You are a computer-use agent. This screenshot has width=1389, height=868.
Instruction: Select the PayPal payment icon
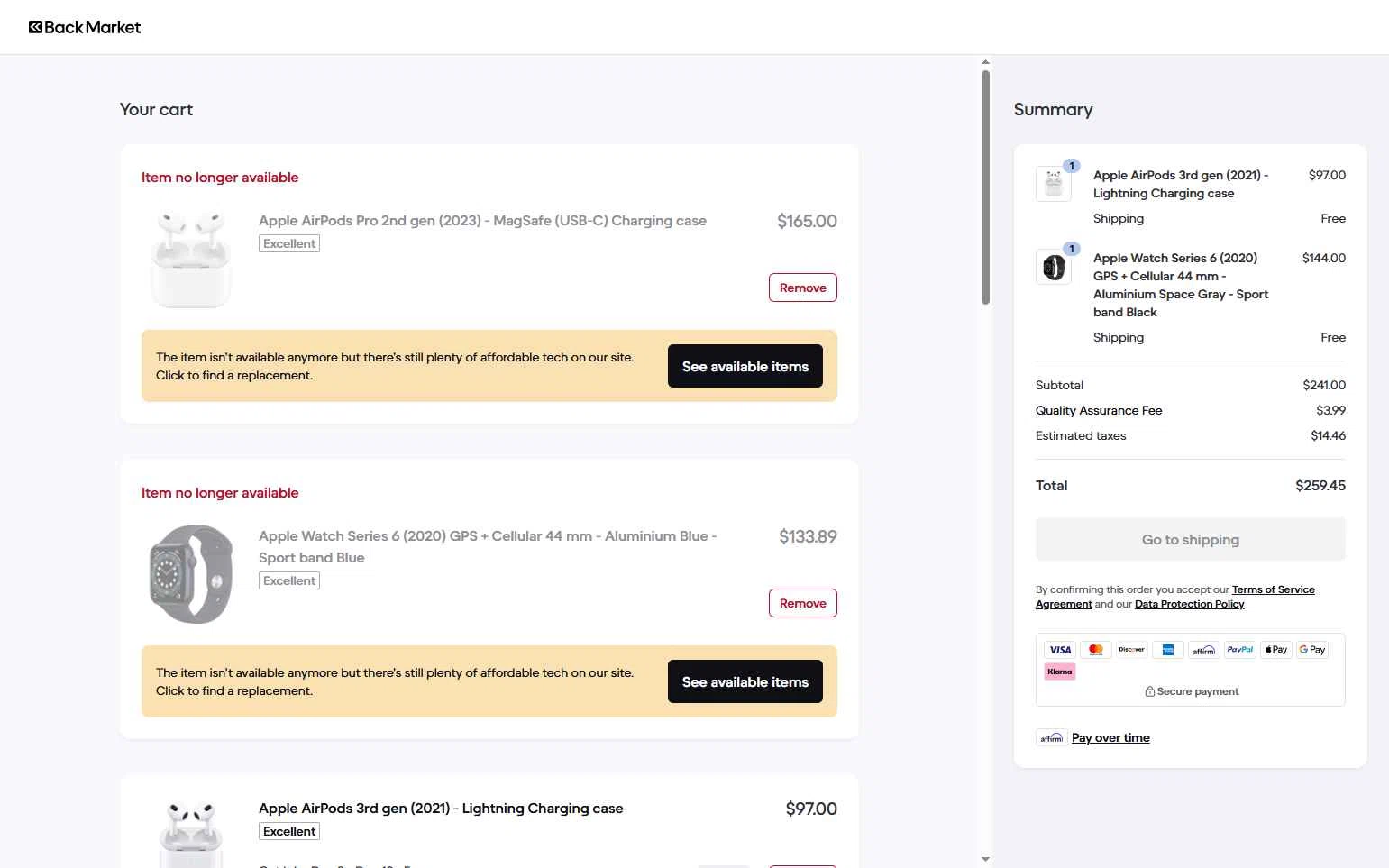coord(1240,650)
